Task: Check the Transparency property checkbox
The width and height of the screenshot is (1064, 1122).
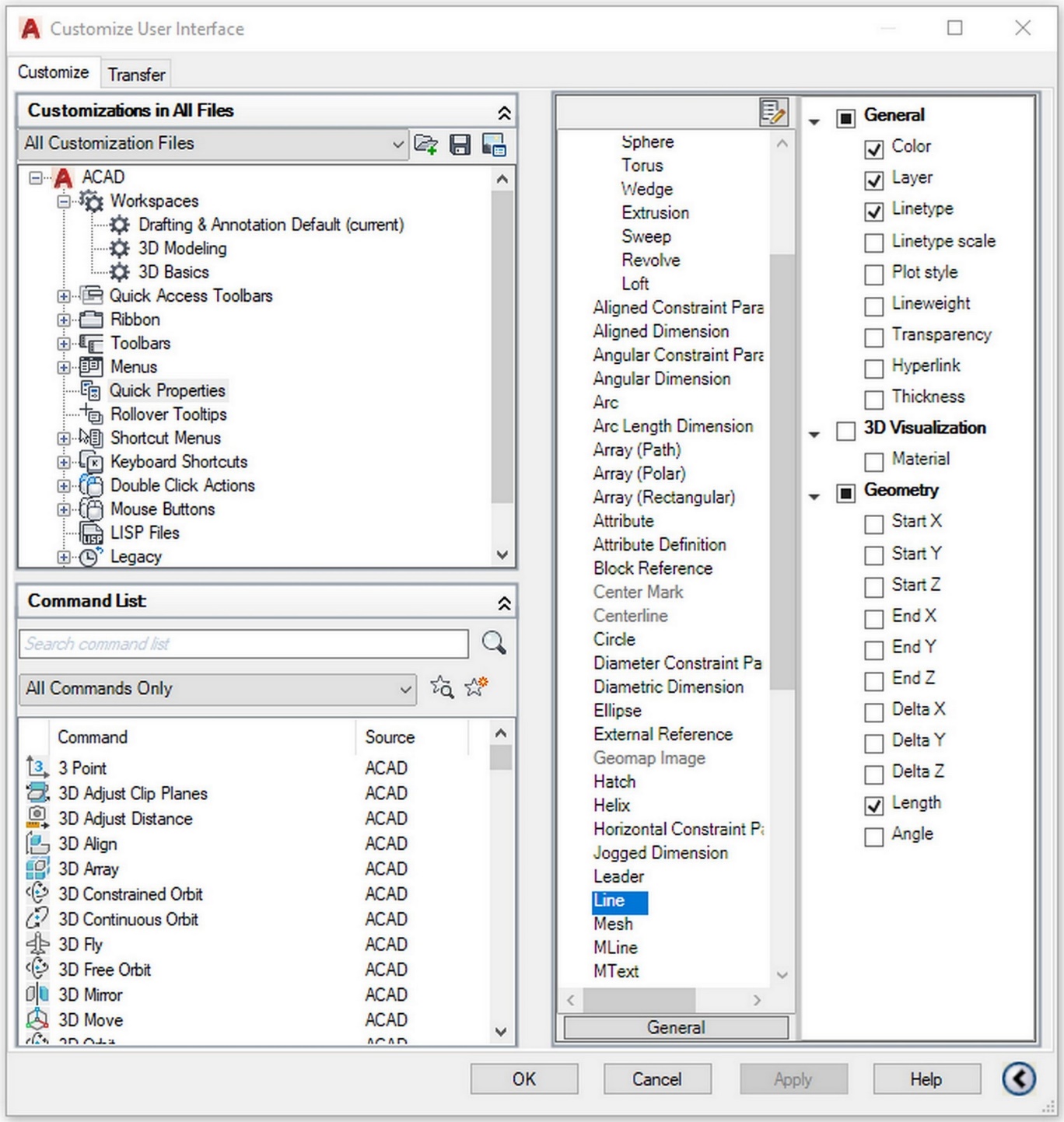Action: (x=874, y=337)
